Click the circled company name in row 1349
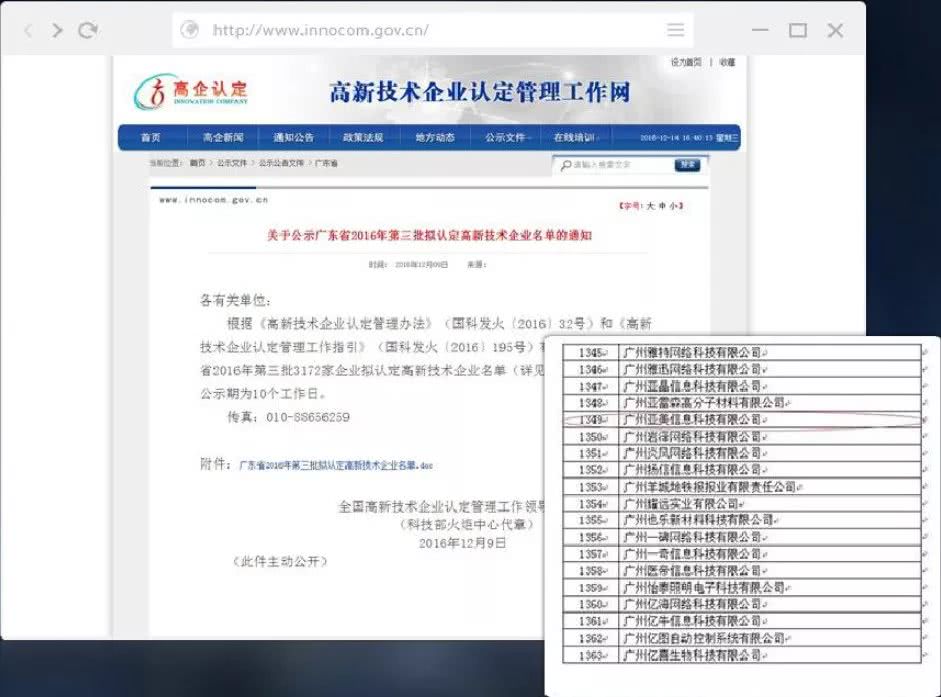This screenshot has height=697, width=941. 692,420
